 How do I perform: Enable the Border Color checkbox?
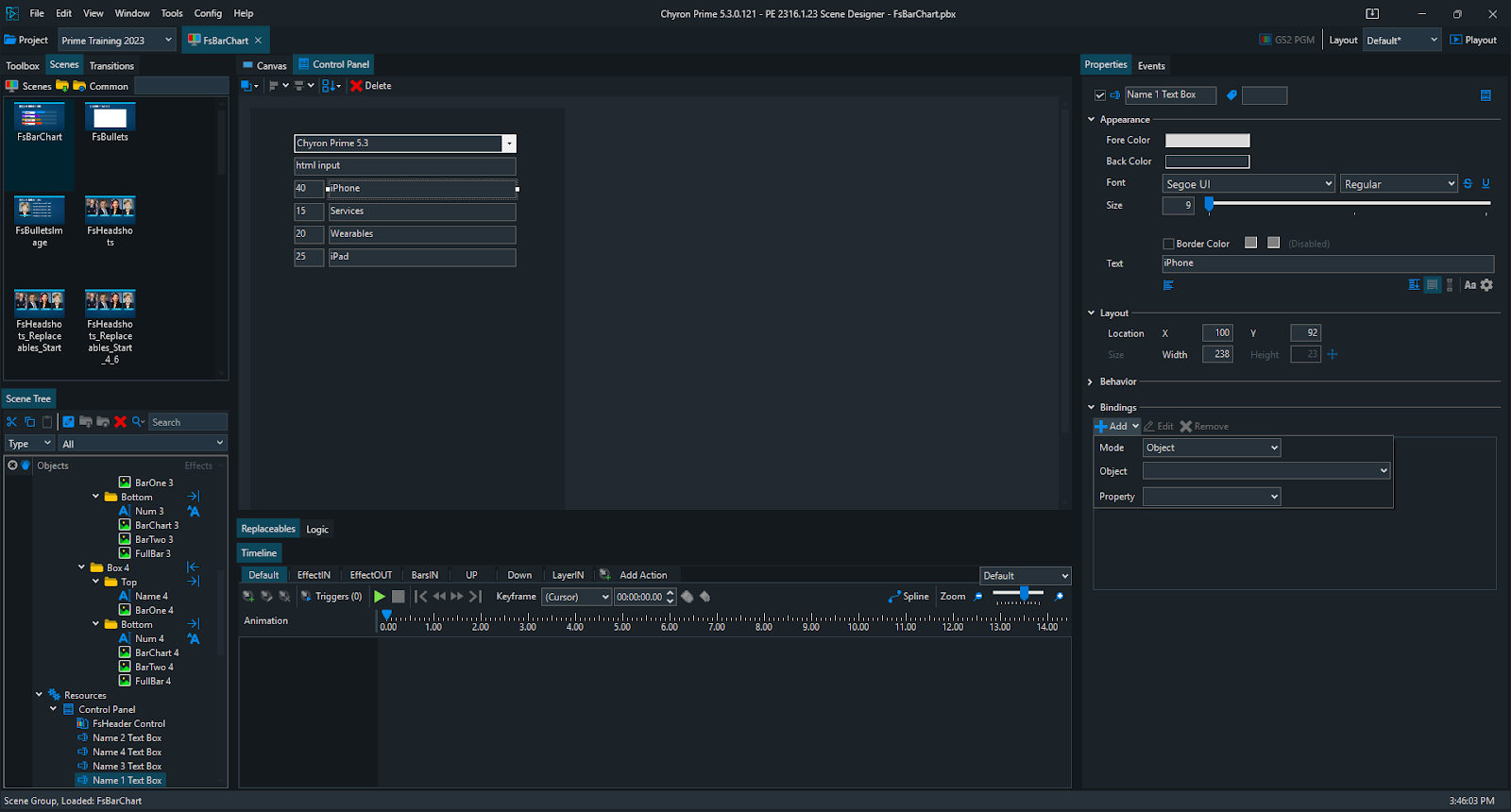(x=1168, y=244)
